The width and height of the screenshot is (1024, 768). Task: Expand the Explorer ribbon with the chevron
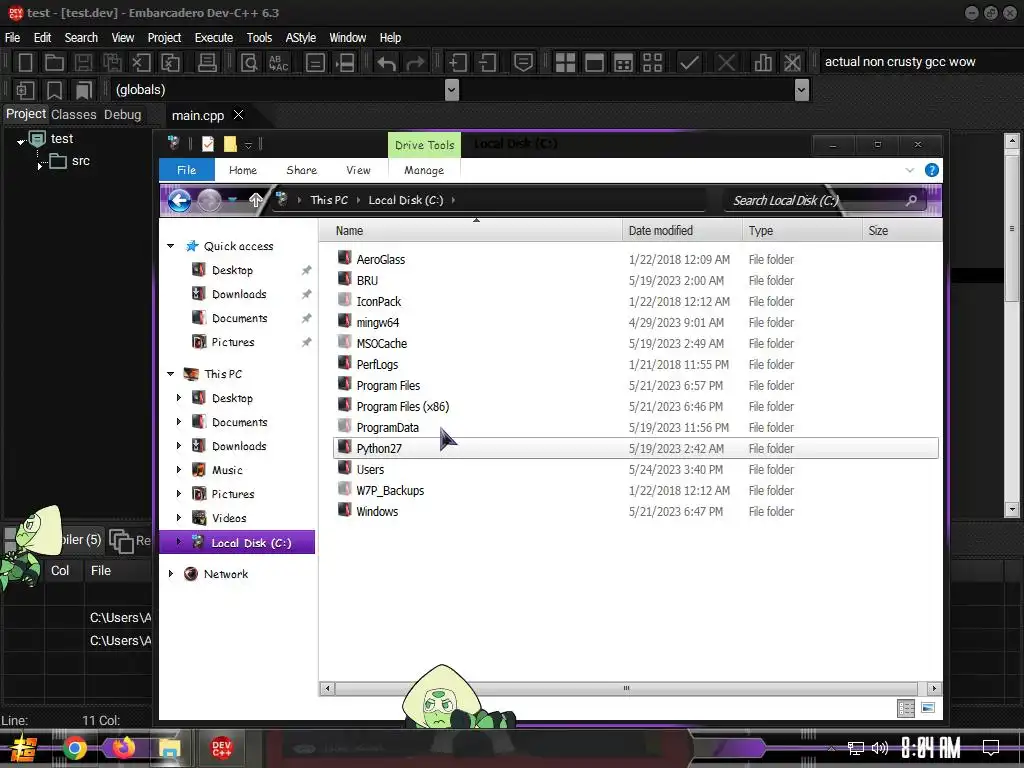910,170
